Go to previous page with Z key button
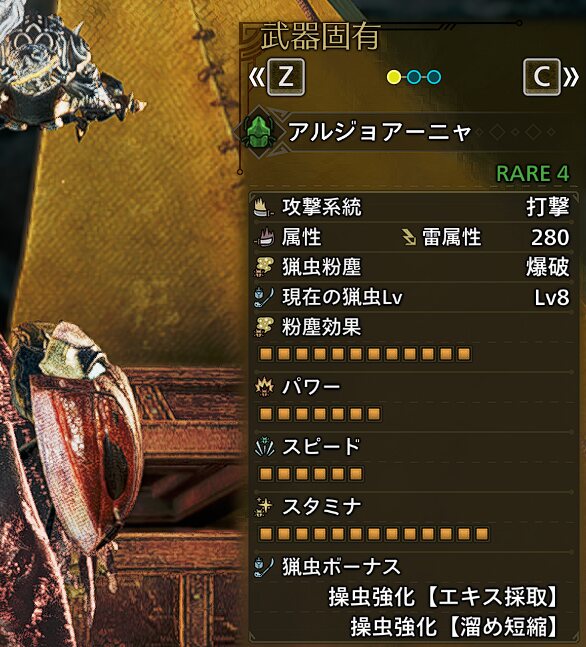Viewport: 586px width, 647px height. point(286,77)
